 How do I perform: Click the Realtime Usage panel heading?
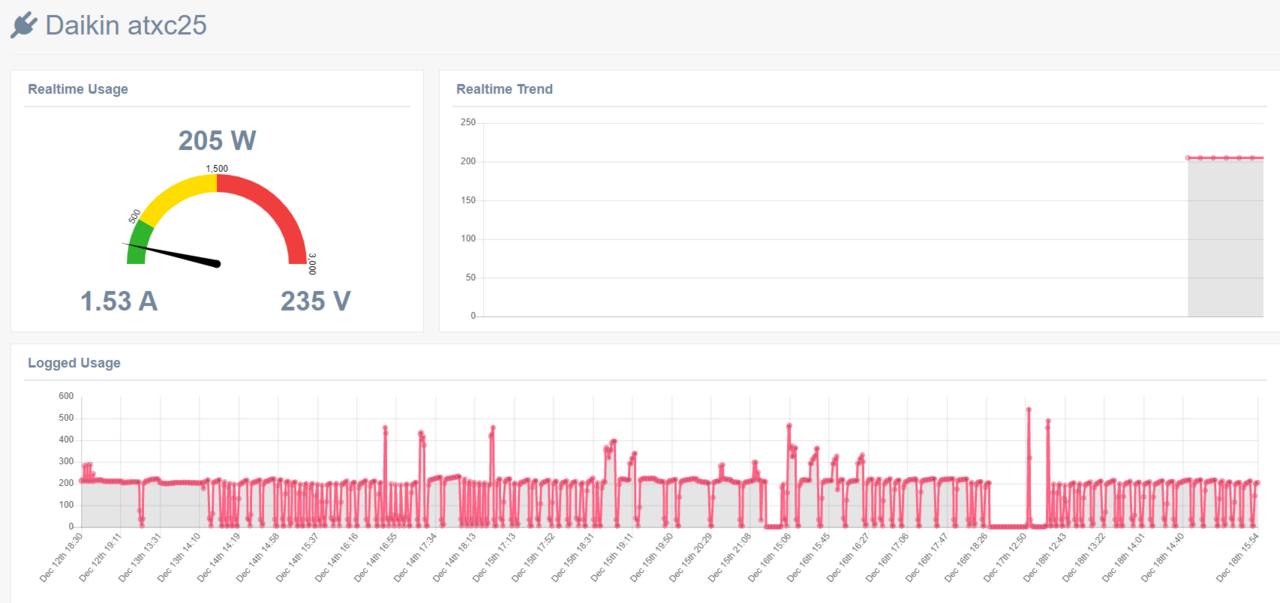click(x=78, y=89)
